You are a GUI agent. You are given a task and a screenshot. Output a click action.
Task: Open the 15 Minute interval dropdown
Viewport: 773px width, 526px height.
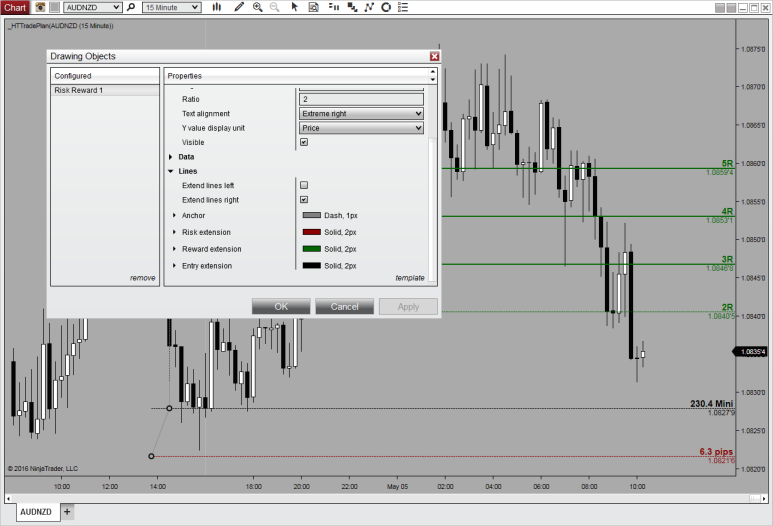point(172,7)
